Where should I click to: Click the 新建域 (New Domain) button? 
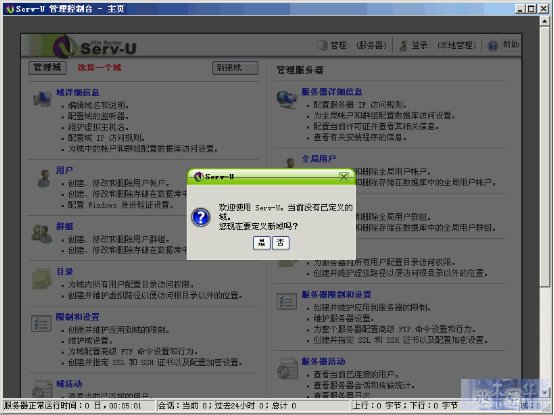pyautogui.click(x=235, y=68)
